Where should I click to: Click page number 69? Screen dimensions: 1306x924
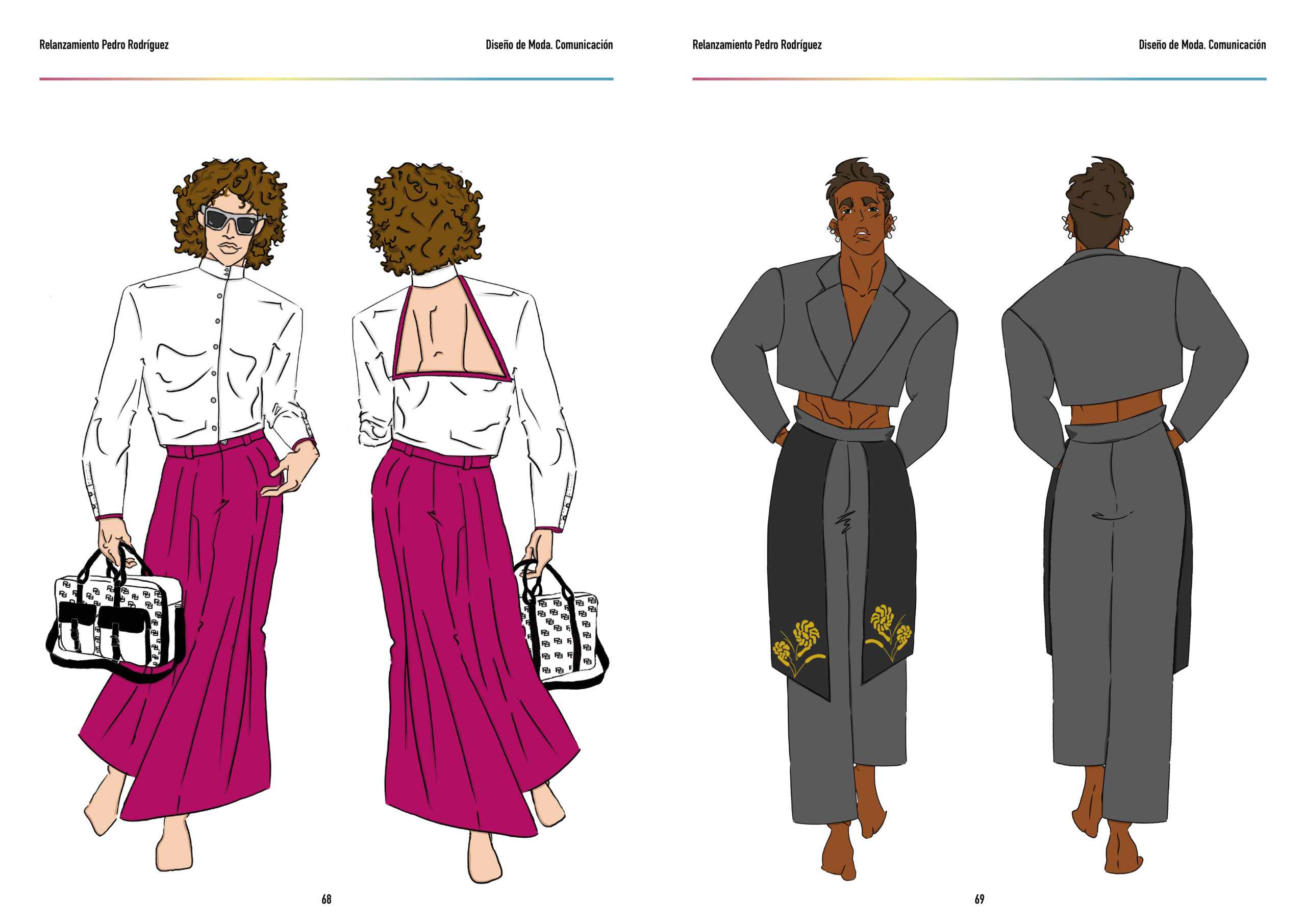(979, 899)
